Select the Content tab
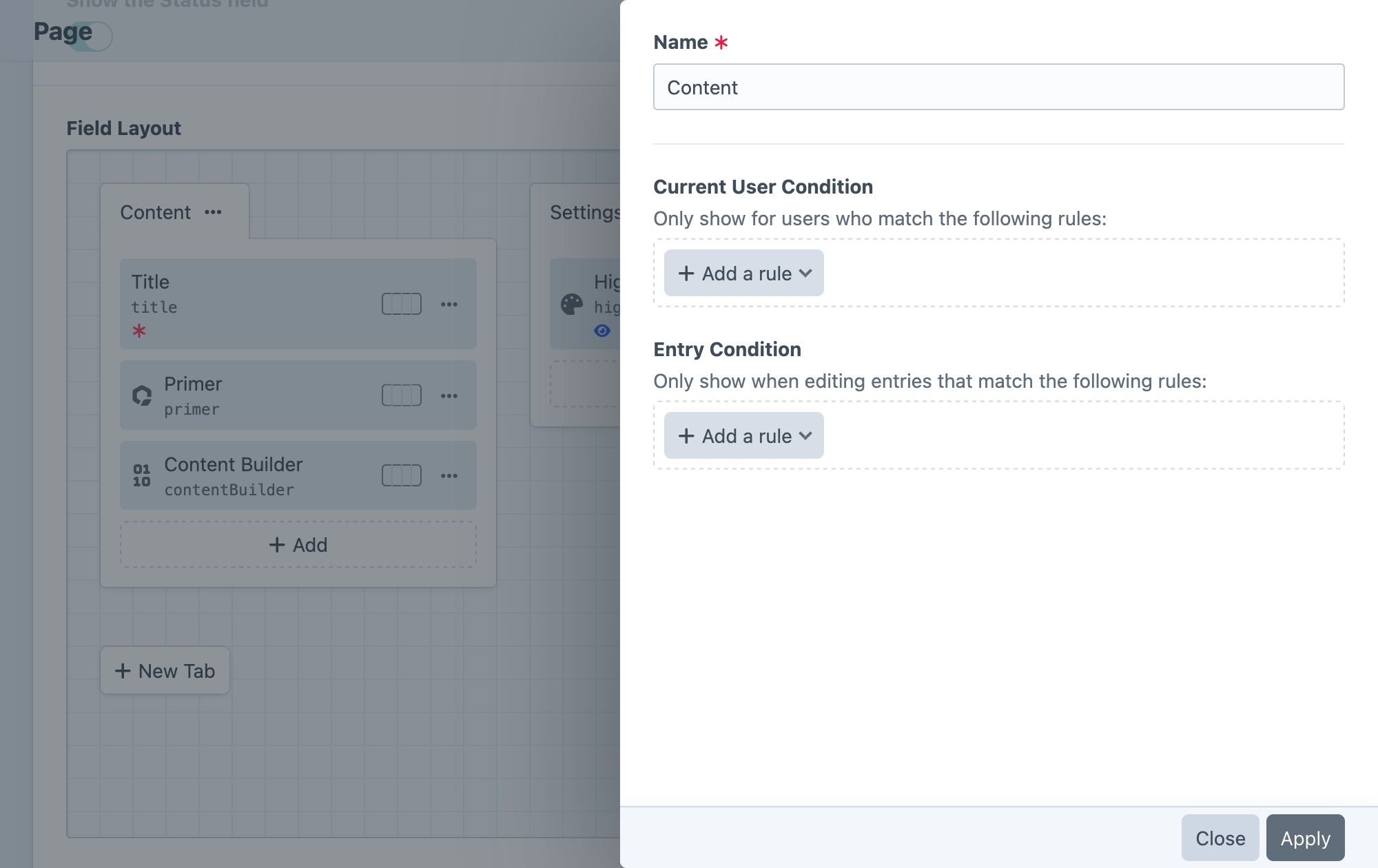The height and width of the screenshot is (868, 1378). [155, 212]
